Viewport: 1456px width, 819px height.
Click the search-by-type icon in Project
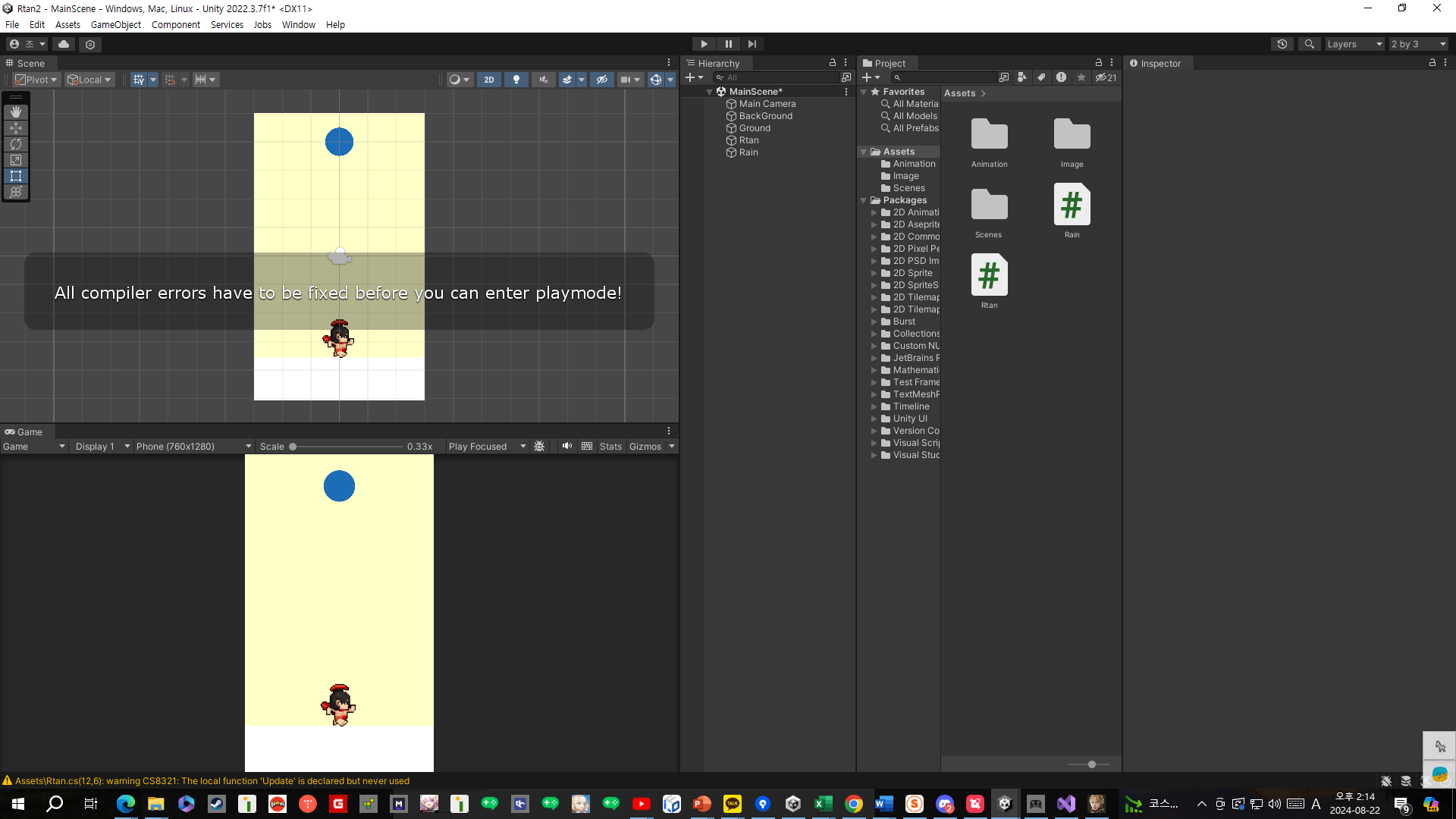pyautogui.click(x=1022, y=77)
